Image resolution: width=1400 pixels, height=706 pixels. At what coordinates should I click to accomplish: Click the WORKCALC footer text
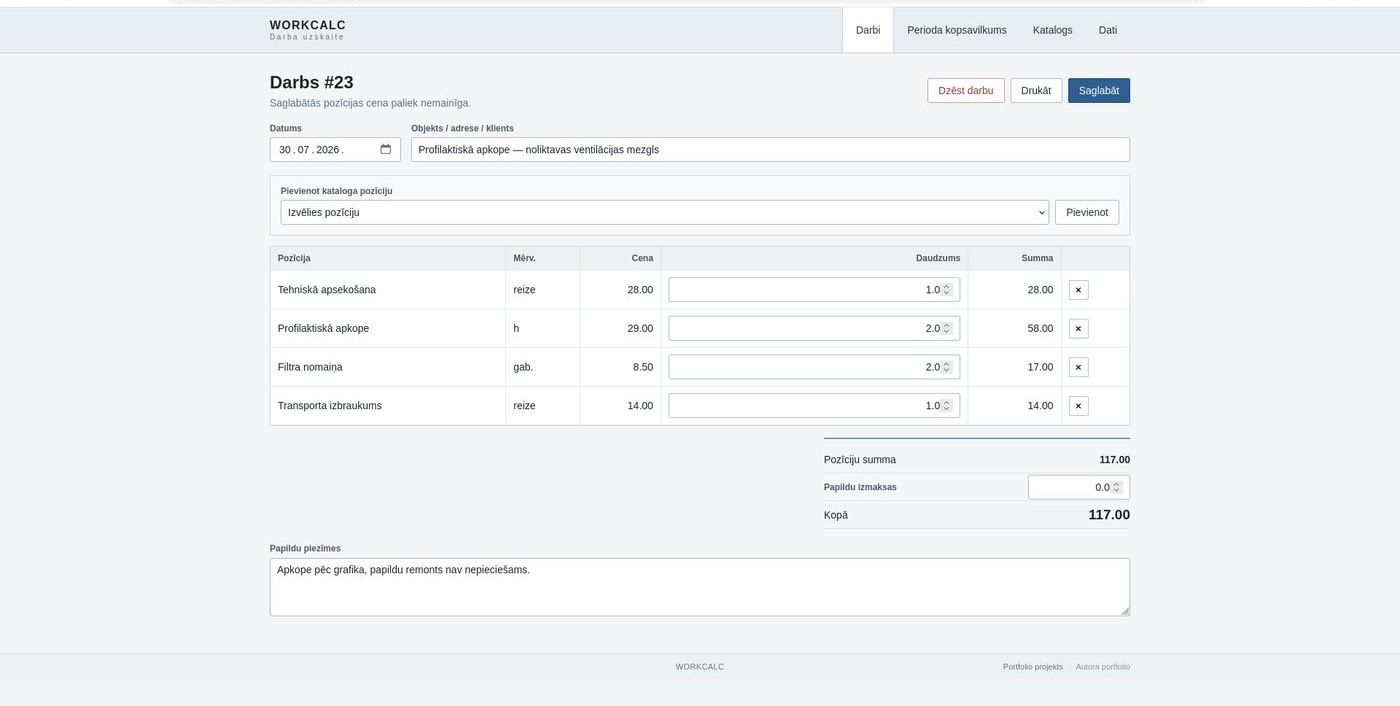[700, 666]
